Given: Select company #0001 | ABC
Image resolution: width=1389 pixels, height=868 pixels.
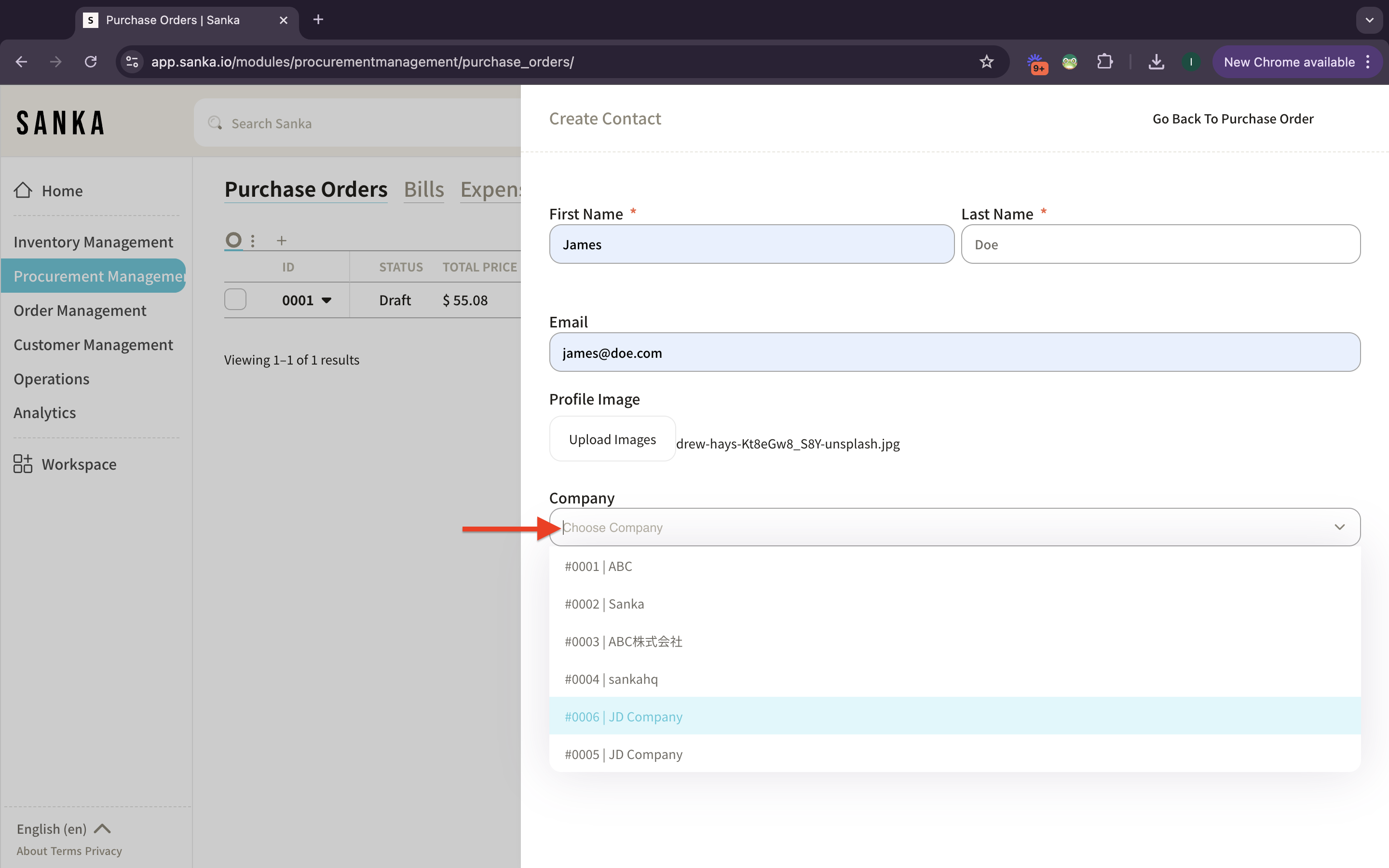Looking at the screenshot, I should click(x=954, y=566).
